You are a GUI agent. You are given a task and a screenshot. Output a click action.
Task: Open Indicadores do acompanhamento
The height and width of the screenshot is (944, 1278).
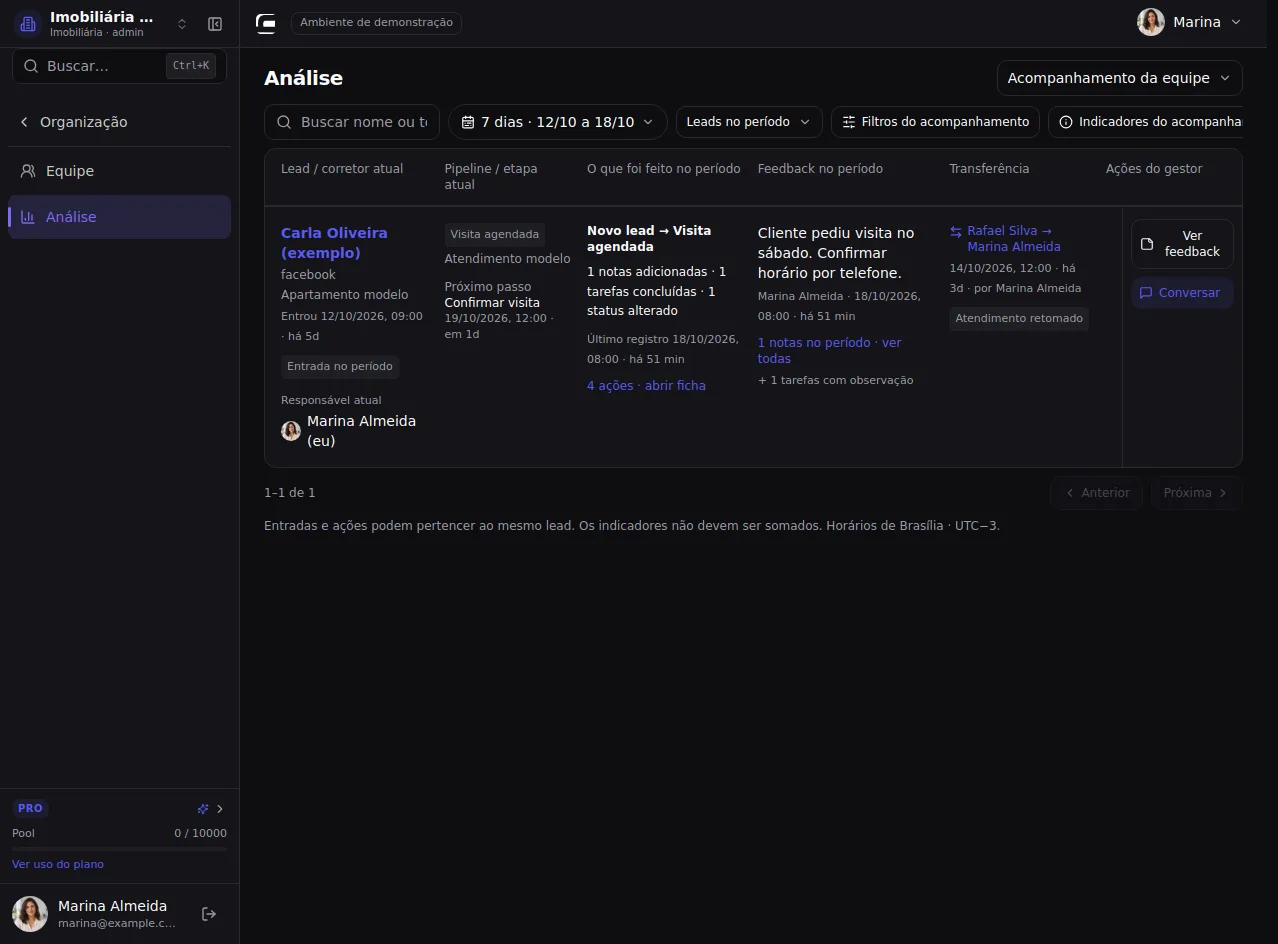(x=1145, y=122)
